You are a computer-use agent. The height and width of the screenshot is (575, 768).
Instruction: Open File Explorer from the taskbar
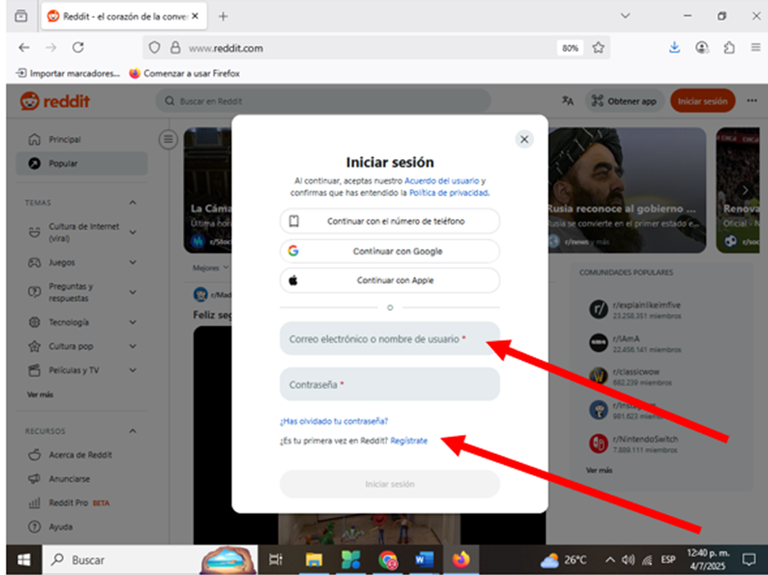tap(313, 559)
